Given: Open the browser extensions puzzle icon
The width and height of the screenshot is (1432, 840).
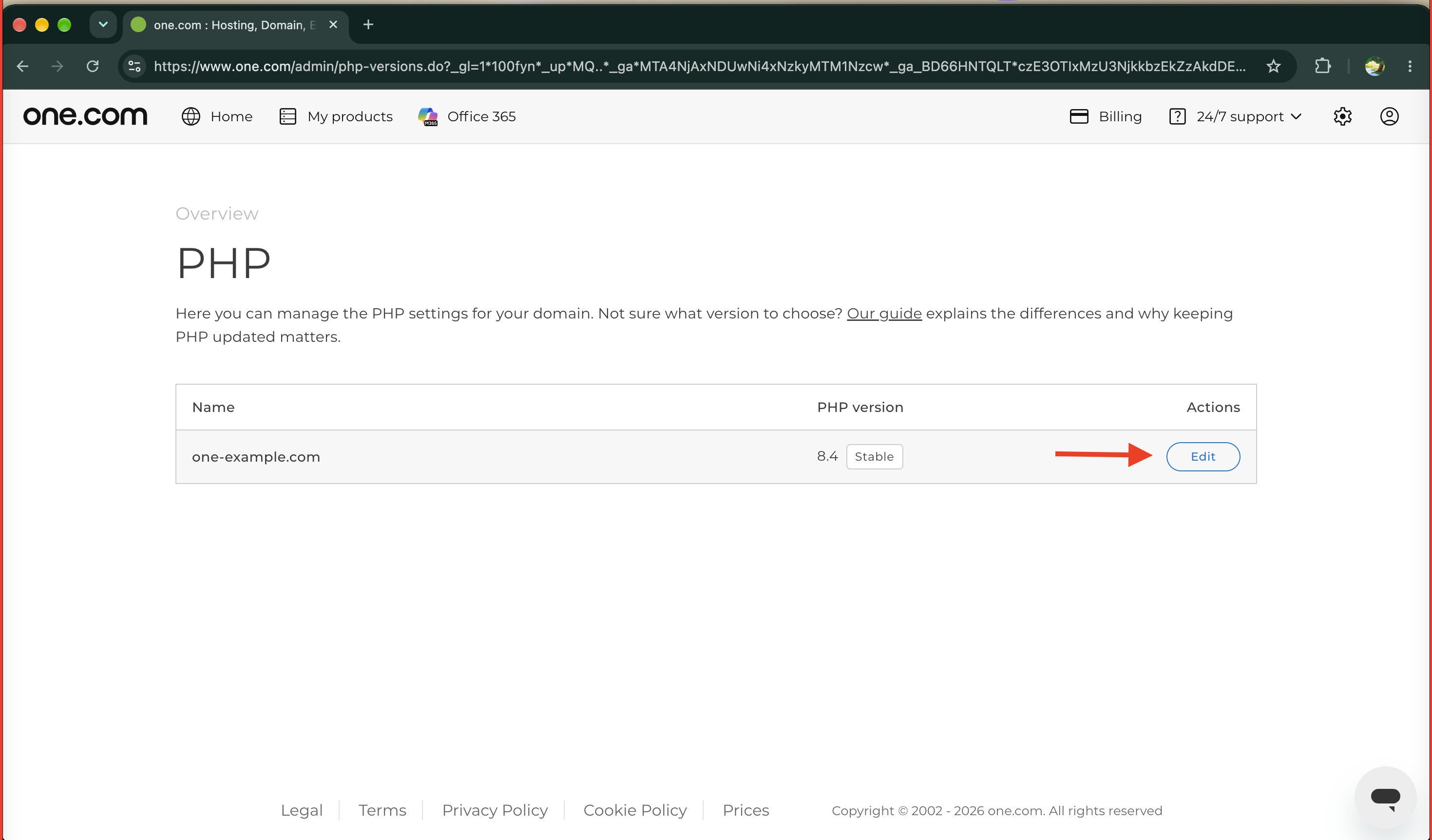Looking at the screenshot, I should click(1322, 66).
